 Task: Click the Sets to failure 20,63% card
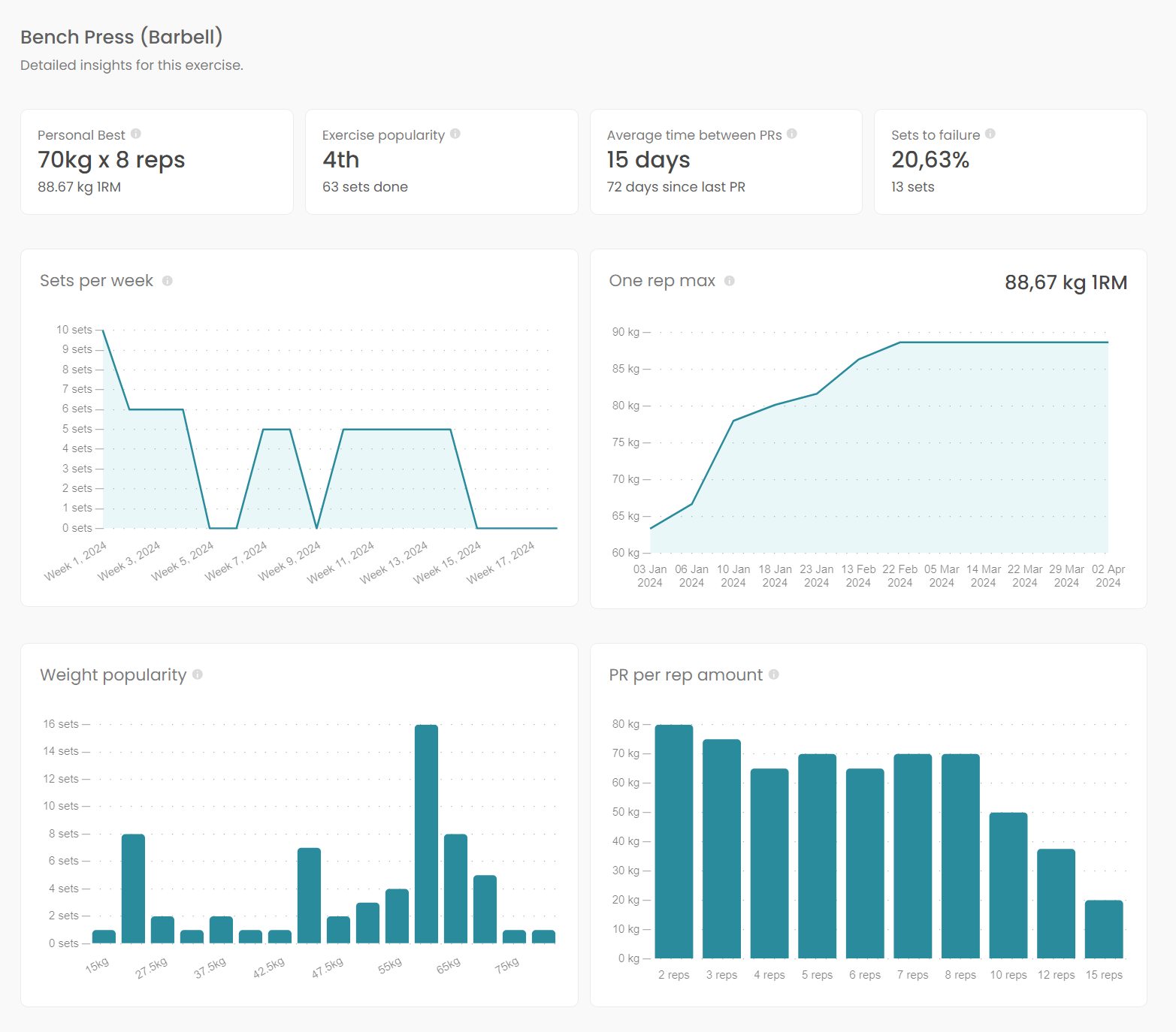(x=1011, y=161)
